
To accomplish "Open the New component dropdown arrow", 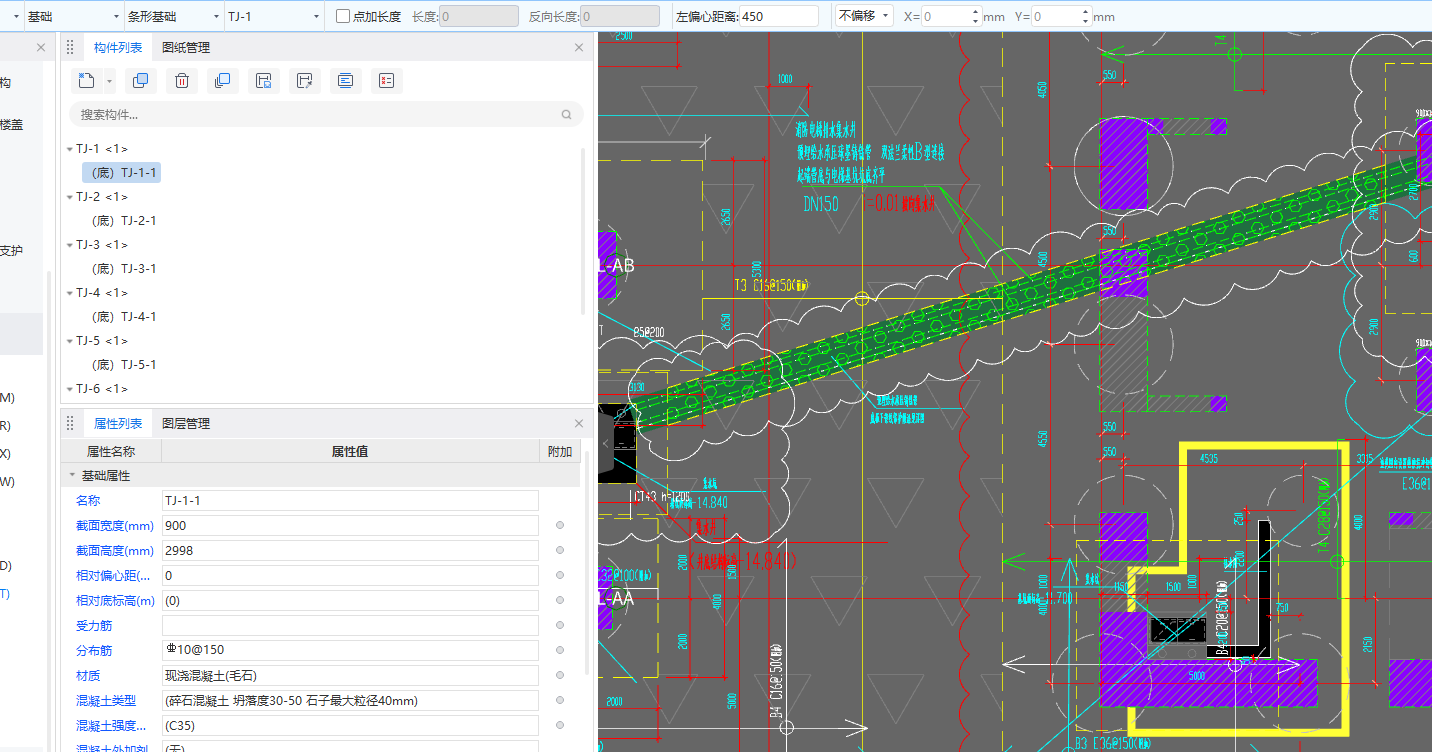I will pos(109,81).
